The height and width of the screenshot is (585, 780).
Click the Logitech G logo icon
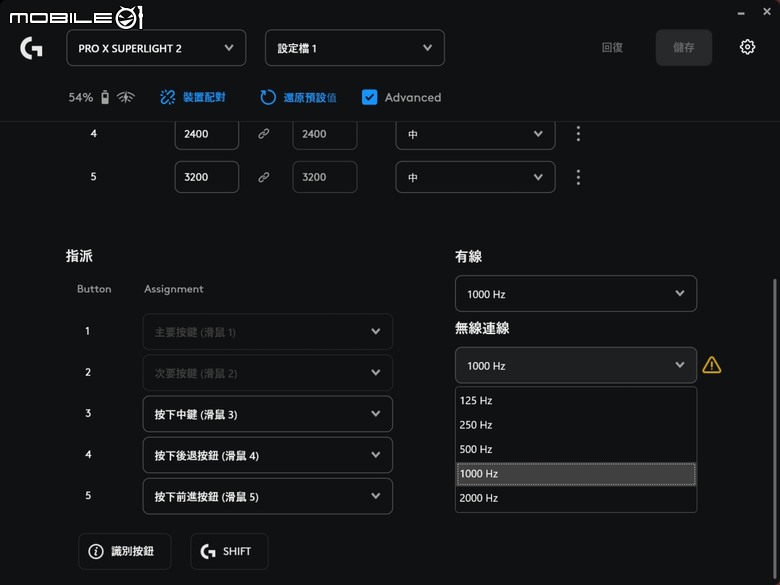(31, 48)
